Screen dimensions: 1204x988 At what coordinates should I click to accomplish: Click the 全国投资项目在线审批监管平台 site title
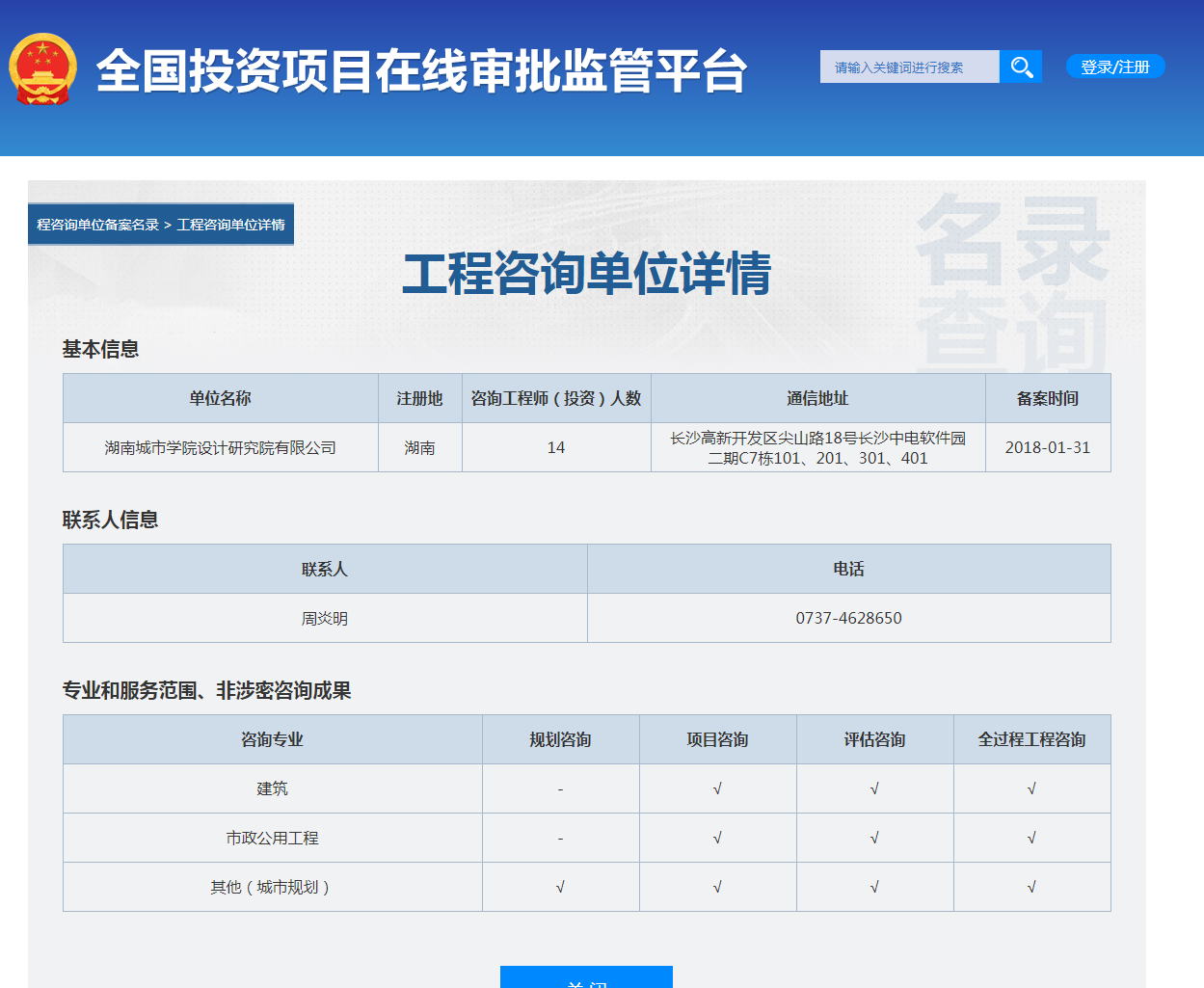click(x=422, y=70)
